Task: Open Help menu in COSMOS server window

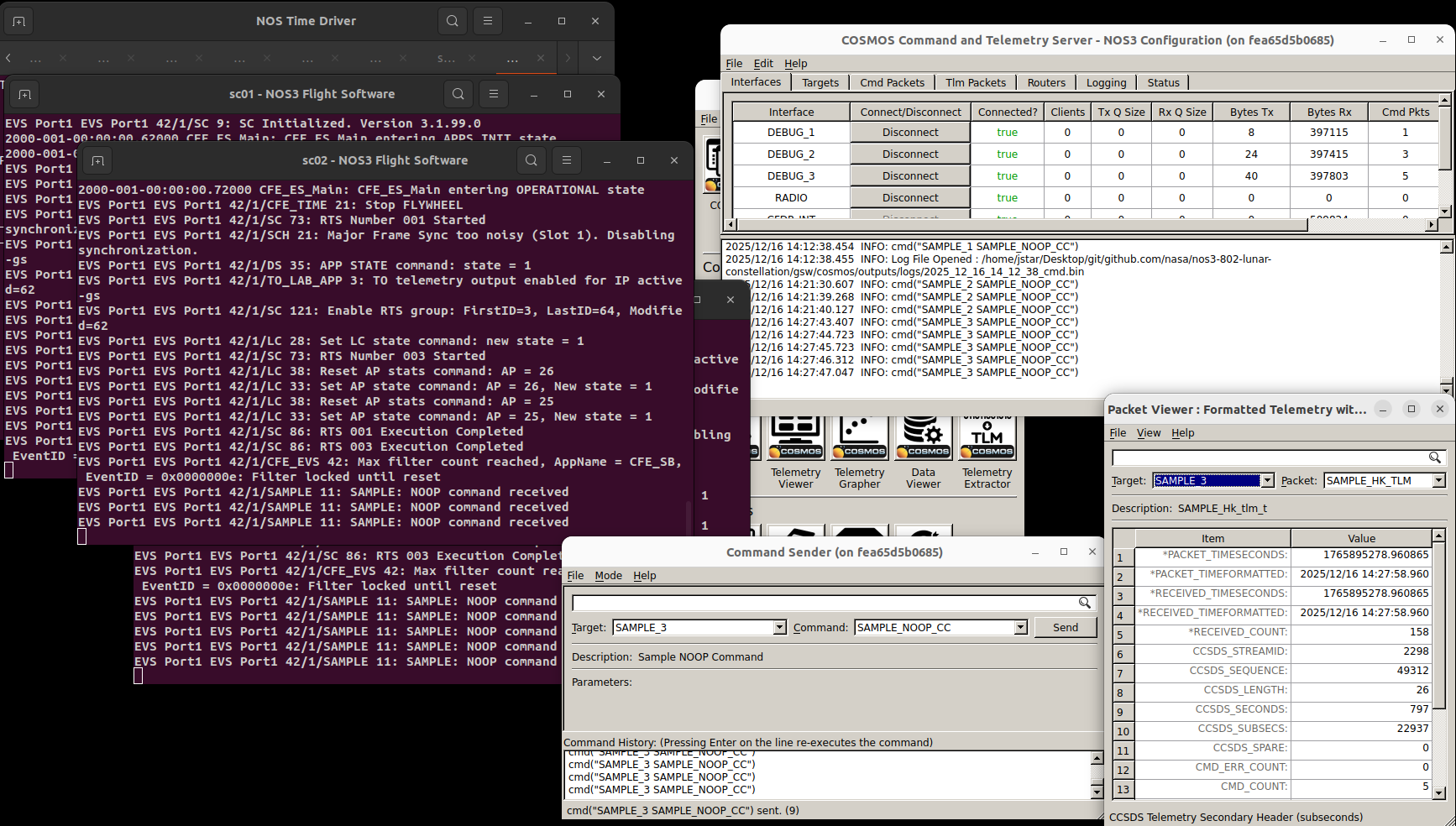Action: click(x=795, y=64)
